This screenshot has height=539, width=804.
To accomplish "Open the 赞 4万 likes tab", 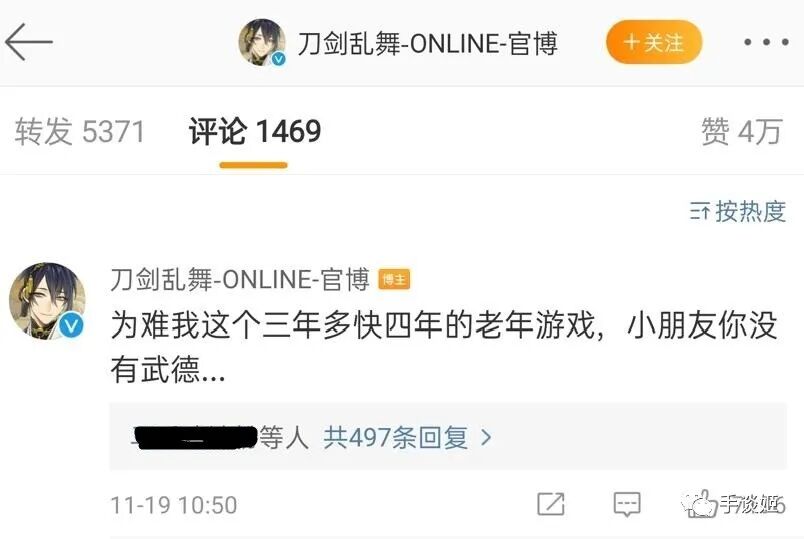I will click(x=741, y=131).
